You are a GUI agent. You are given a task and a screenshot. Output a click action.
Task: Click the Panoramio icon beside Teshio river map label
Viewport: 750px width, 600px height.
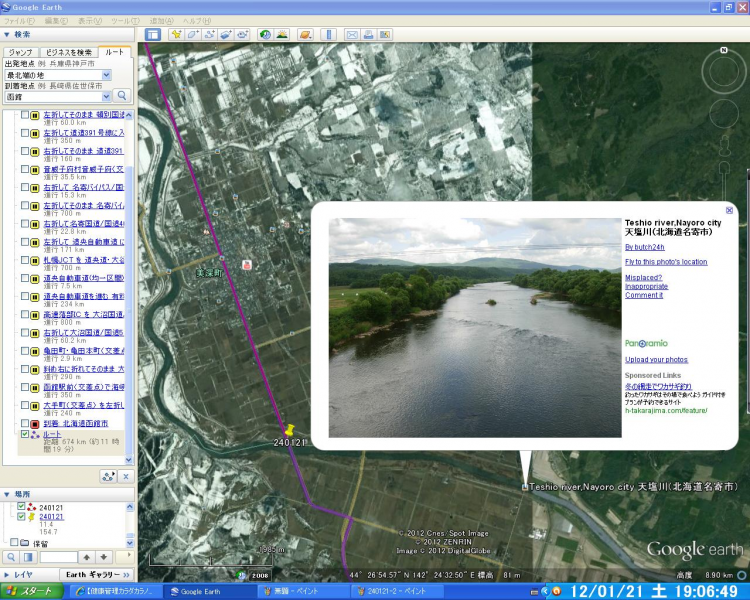click(x=525, y=487)
